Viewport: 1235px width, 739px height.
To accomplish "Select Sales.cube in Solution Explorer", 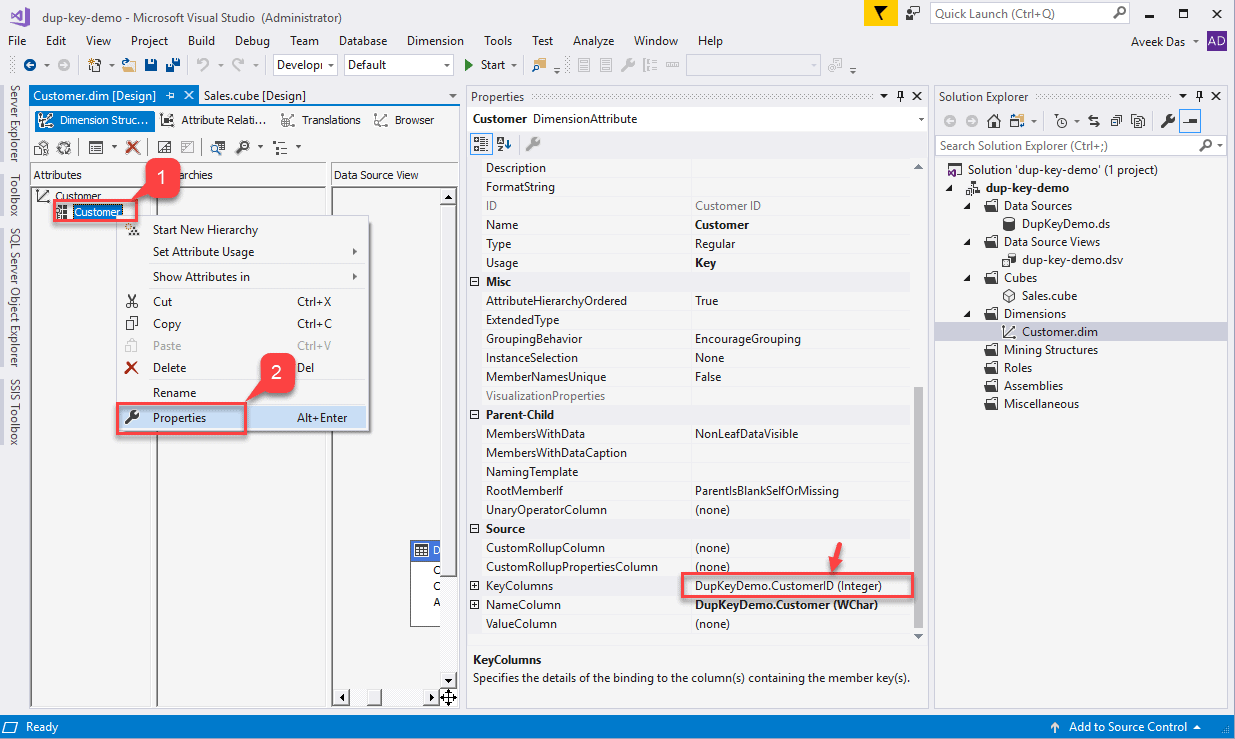I will click(x=1049, y=296).
